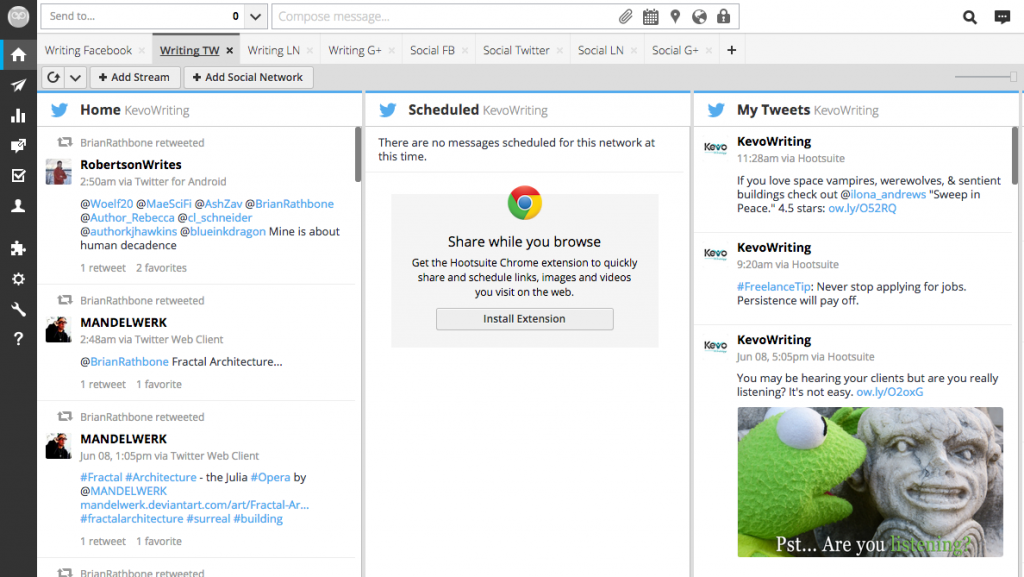The height and width of the screenshot is (577, 1024).
Task: Open the @Woelf20 mention link
Action: click(106, 204)
